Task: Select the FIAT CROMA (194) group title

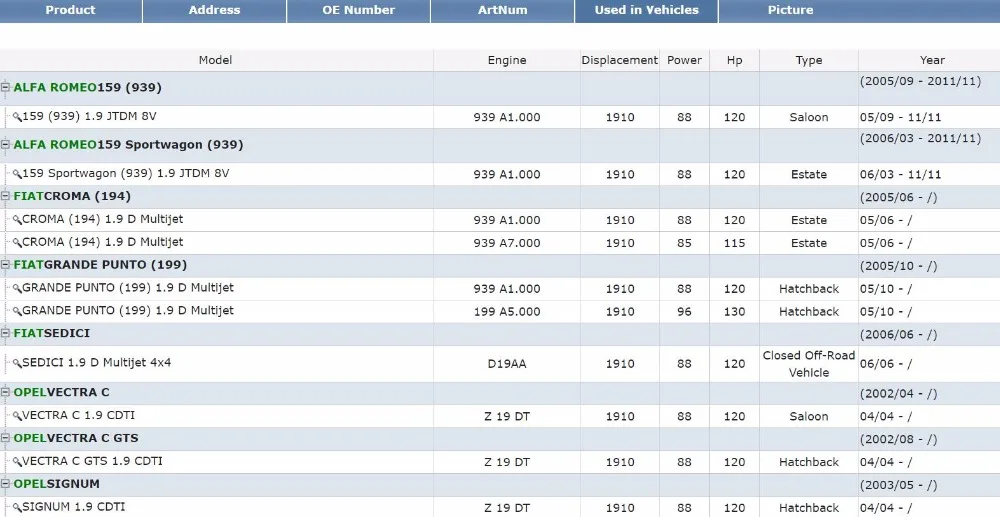Action: pos(72,196)
